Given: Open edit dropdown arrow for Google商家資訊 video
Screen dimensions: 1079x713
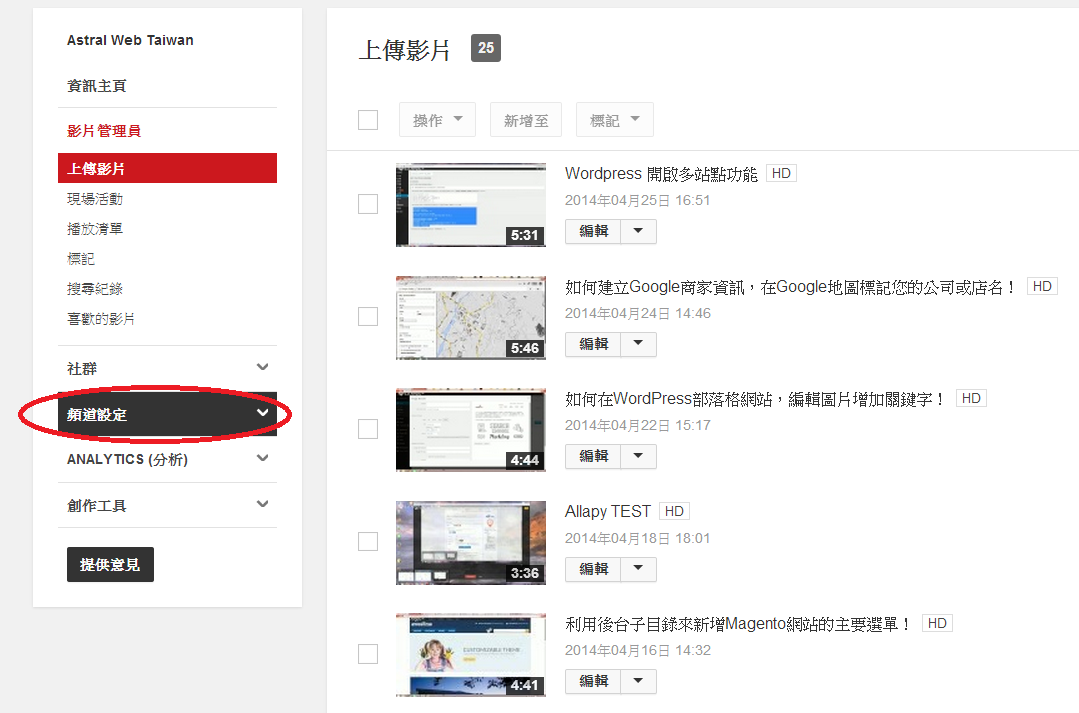Looking at the screenshot, I should point(638,344).
